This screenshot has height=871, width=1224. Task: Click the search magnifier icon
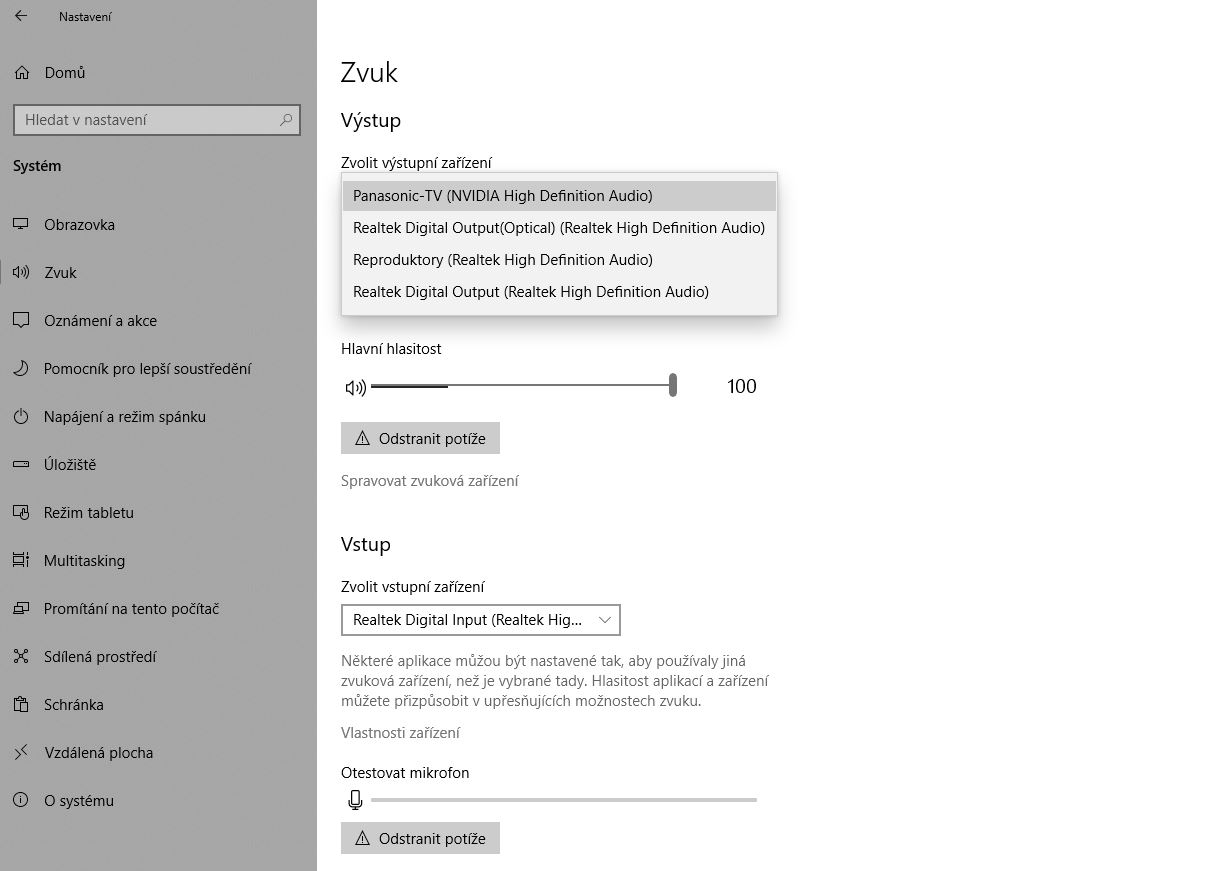(286, 120)
